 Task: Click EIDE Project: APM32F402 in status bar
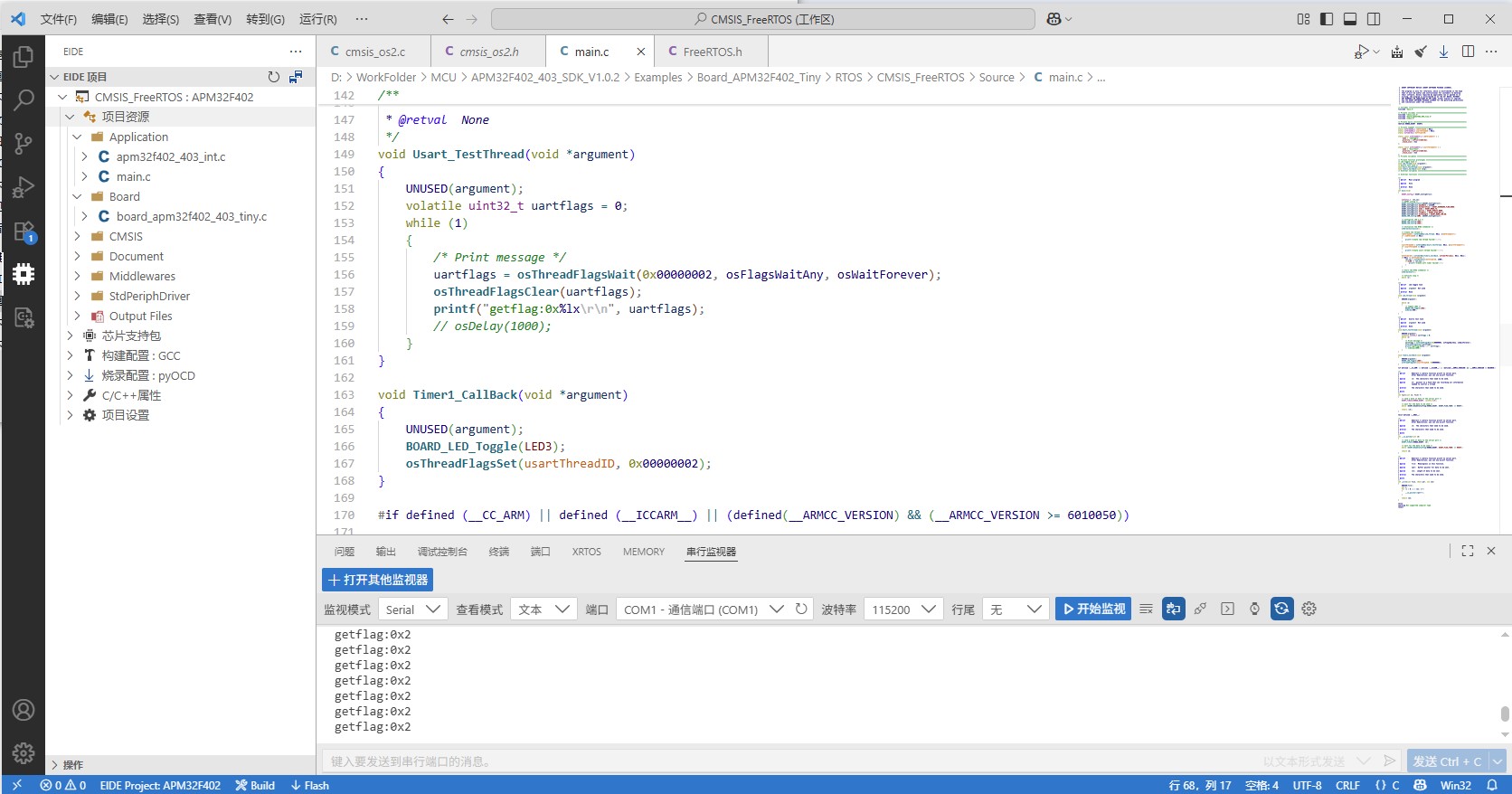click(160, 785)
